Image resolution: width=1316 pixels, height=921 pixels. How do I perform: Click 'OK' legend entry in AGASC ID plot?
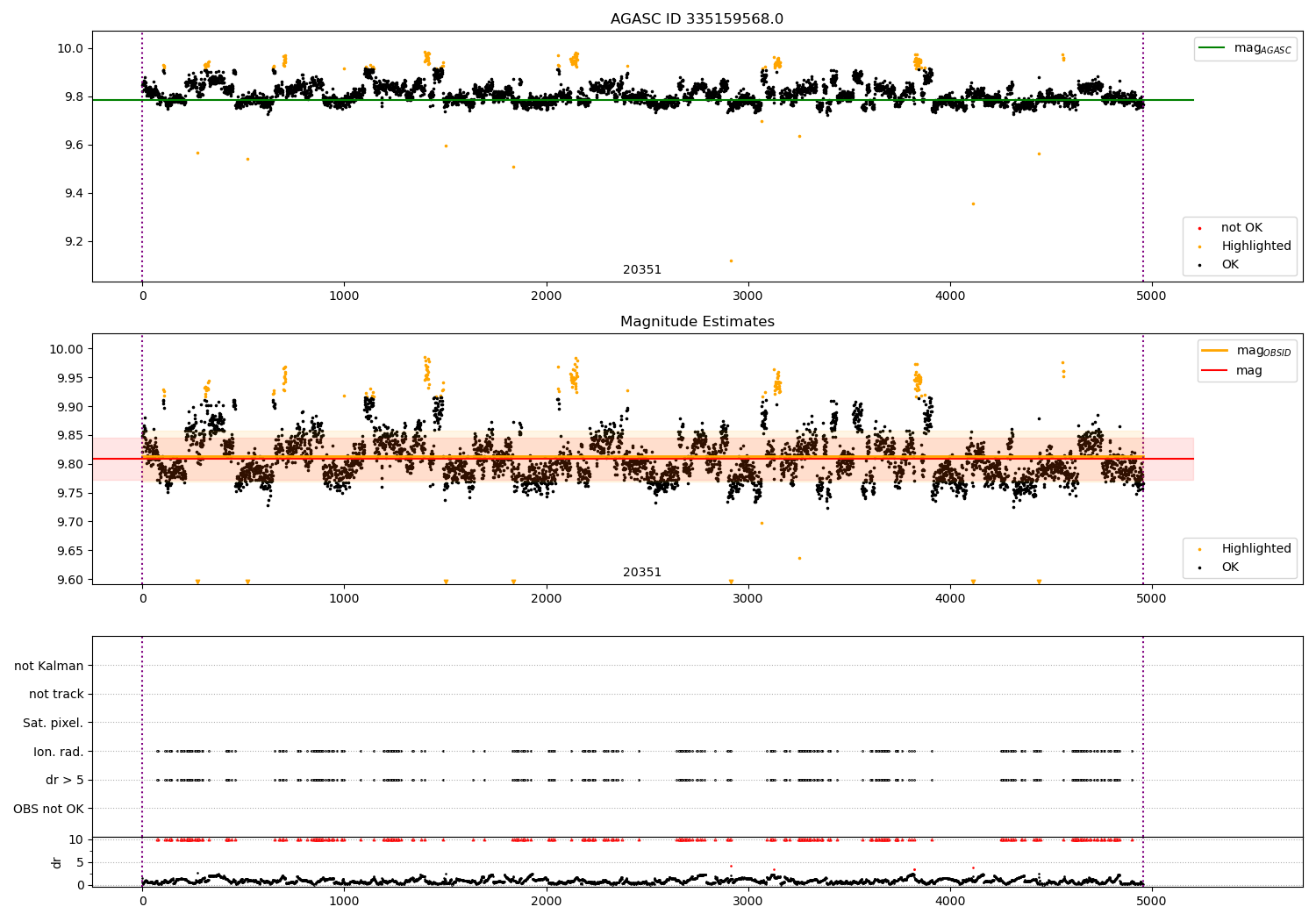click(x=1230, y=265)
